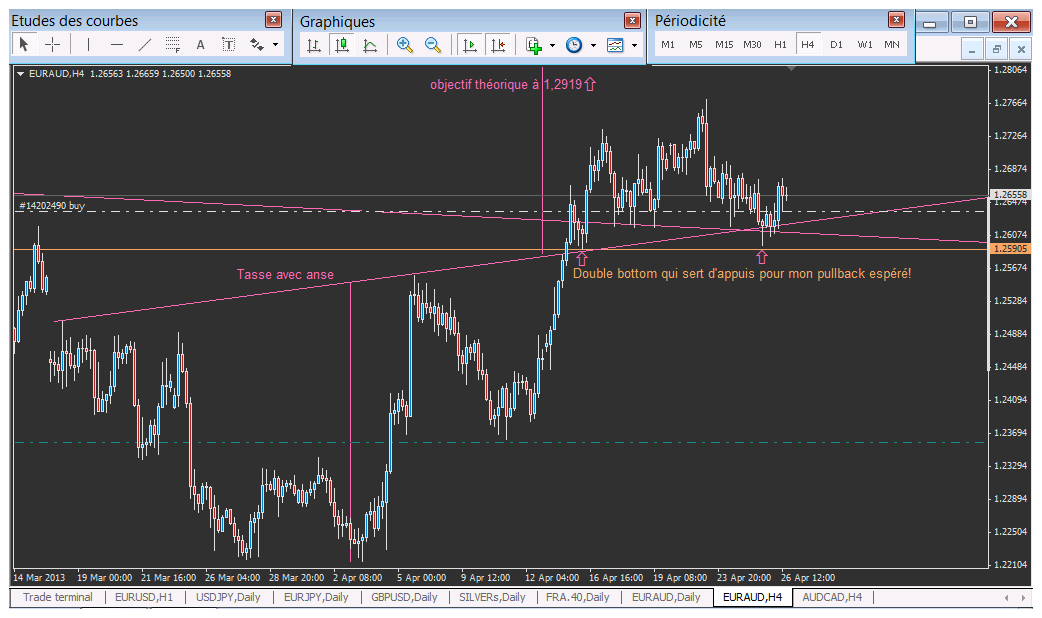Close the Graphiques toolbar
The width and height of the screenshot is (1042, 618).
pyautogui.click(x=632, y=21)
